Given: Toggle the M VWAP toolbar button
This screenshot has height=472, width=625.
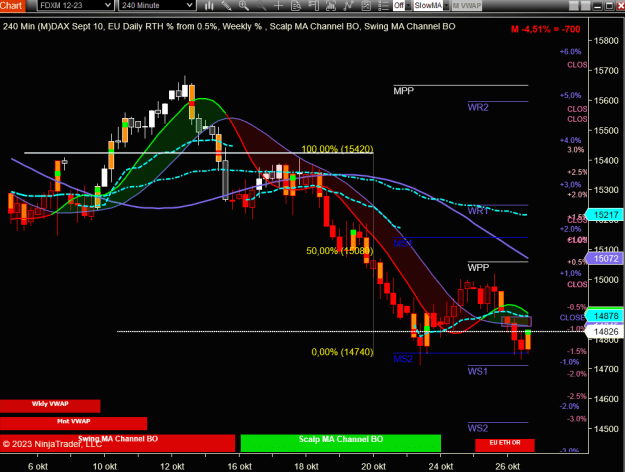Looking at the screenshot, I should [467, 6].
